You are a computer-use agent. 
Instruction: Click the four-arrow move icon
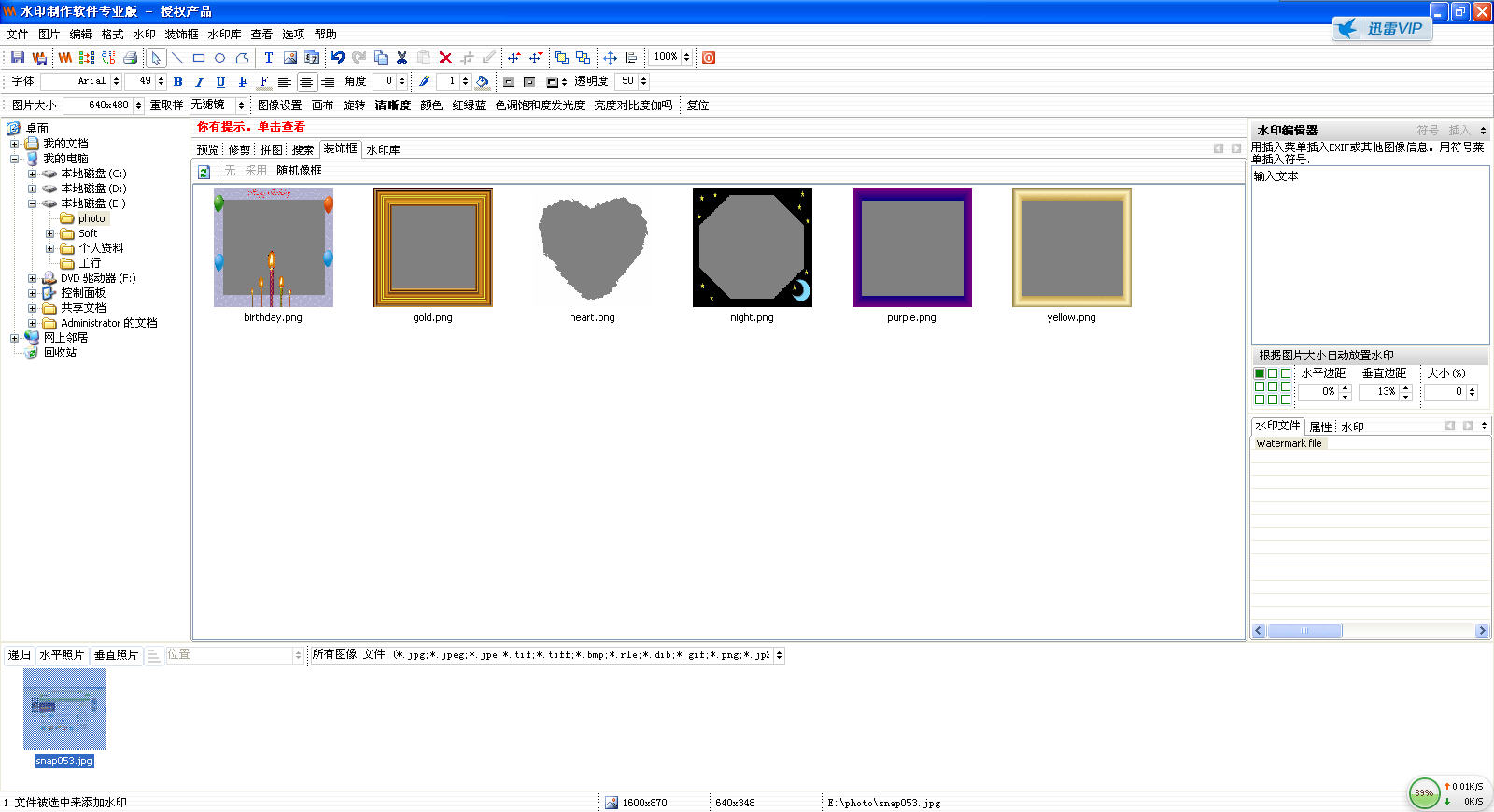point(610,58)
